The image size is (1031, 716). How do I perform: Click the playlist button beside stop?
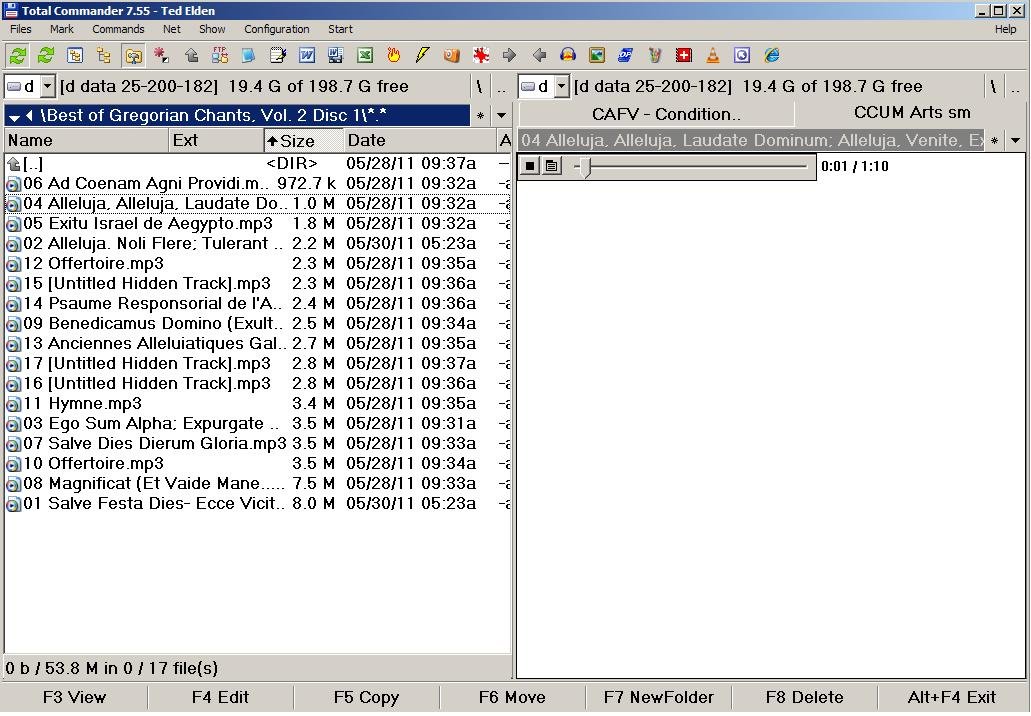pos(552,166)
